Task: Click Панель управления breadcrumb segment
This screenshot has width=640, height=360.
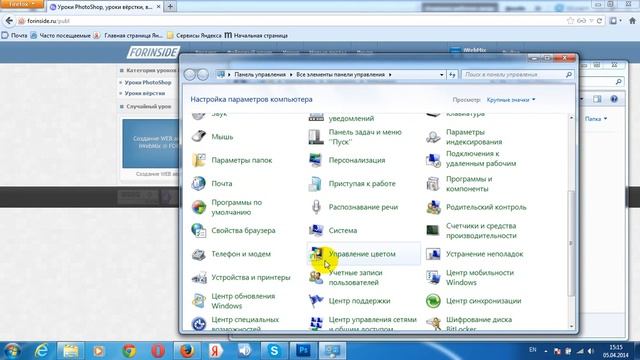Action: coord(260,75)
